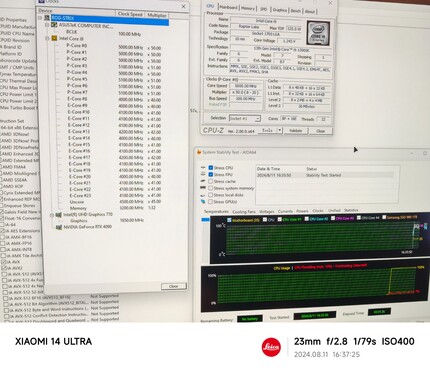Viewport: 430px width, 372px height.
Task: Uncheck the Stress CPU checkbox
Action: pyautogui.click(x=211, y=168)
